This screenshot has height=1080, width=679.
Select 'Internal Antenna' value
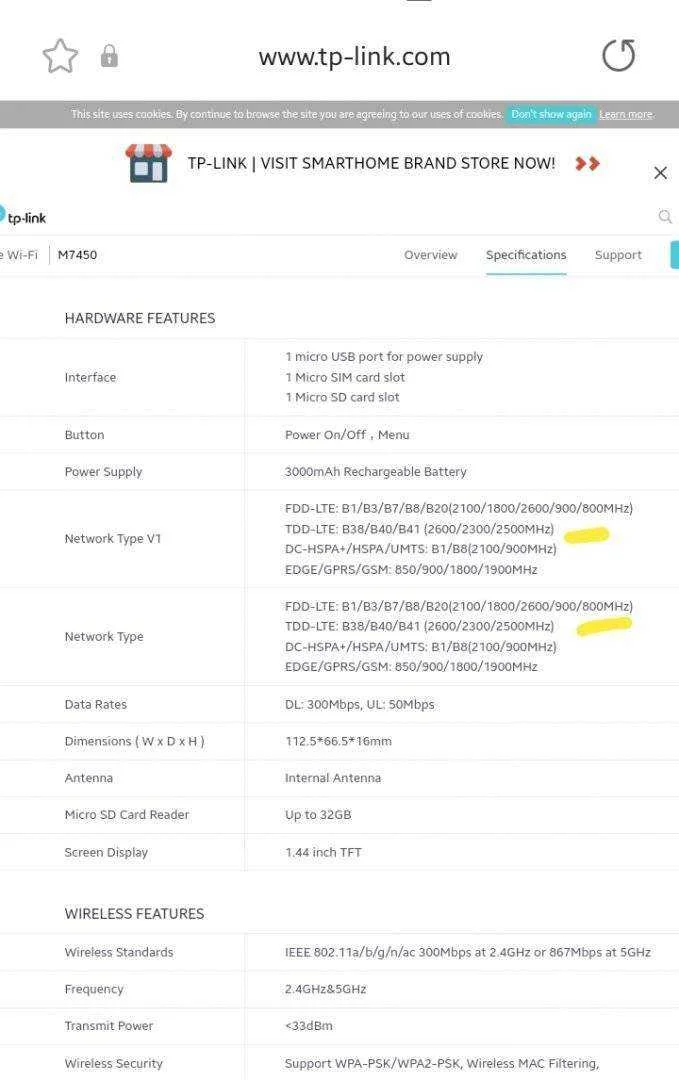coord(333,778)
